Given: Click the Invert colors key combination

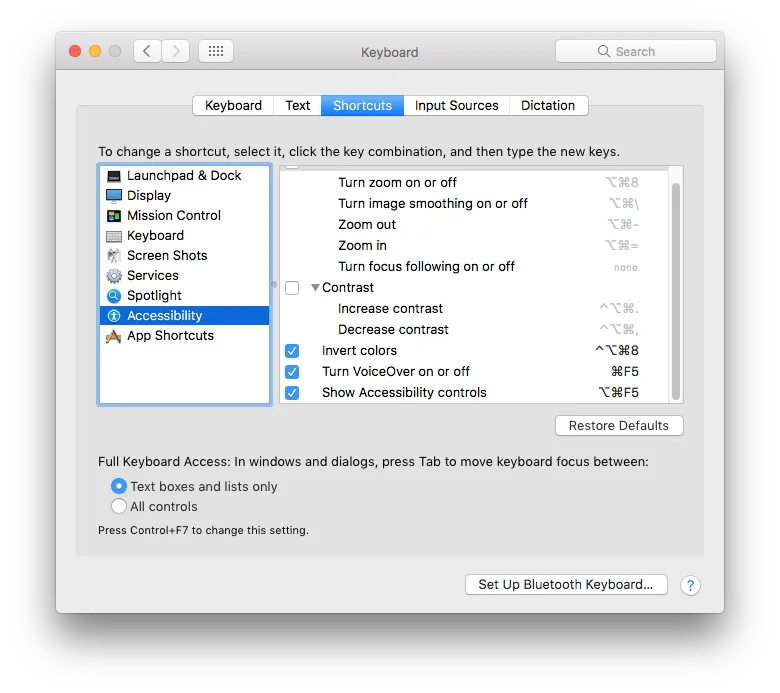Looking at the screenshot, I should (x=617, y=351).
